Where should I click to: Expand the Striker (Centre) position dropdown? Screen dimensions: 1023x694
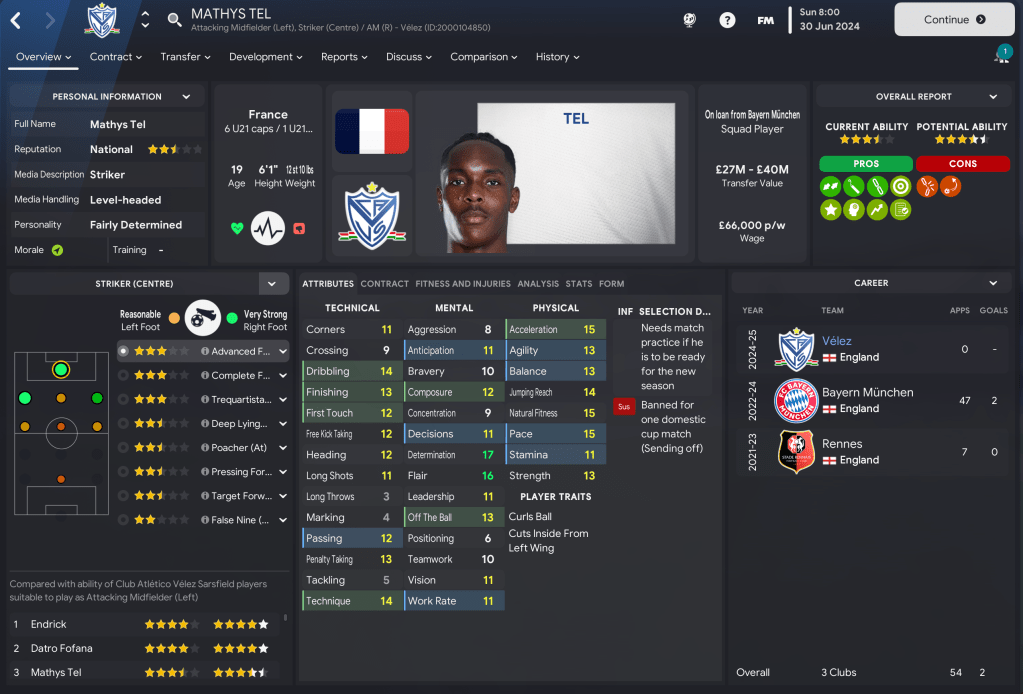[x=272, y=284]
